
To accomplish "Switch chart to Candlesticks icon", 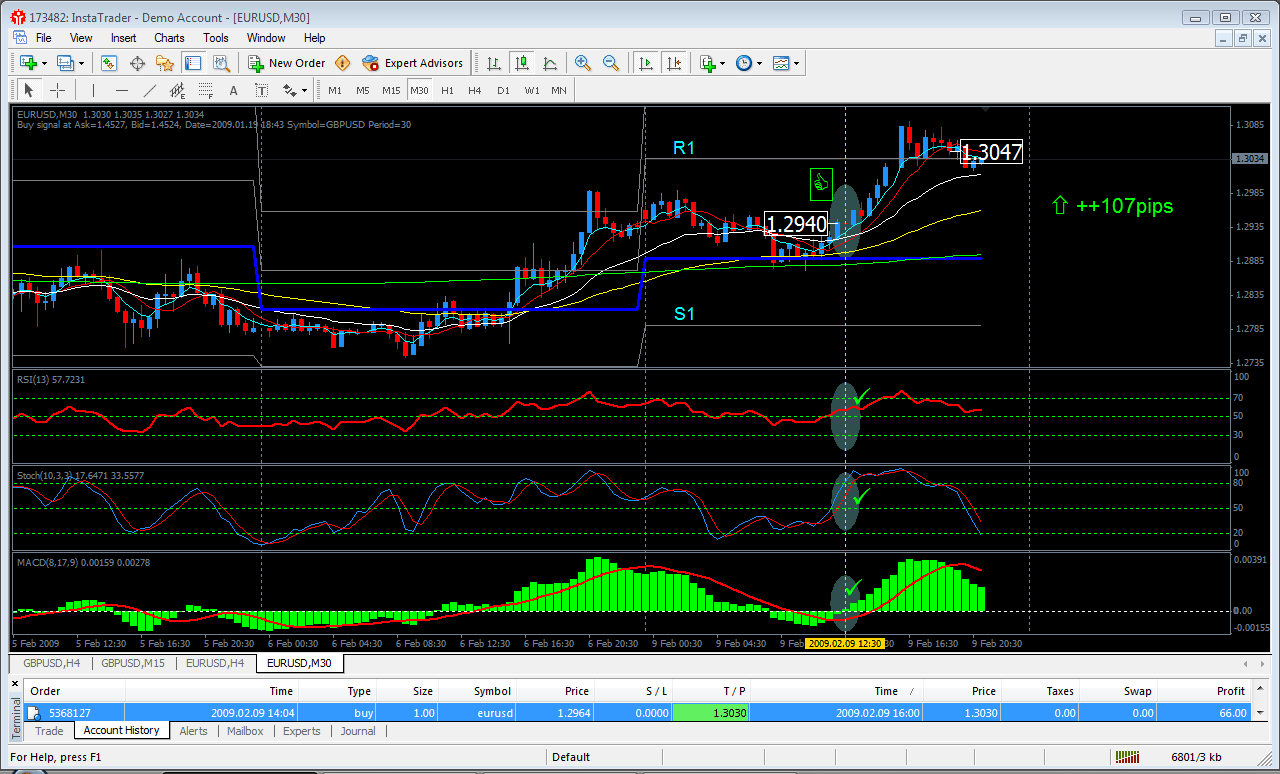I will click(522, 63).
